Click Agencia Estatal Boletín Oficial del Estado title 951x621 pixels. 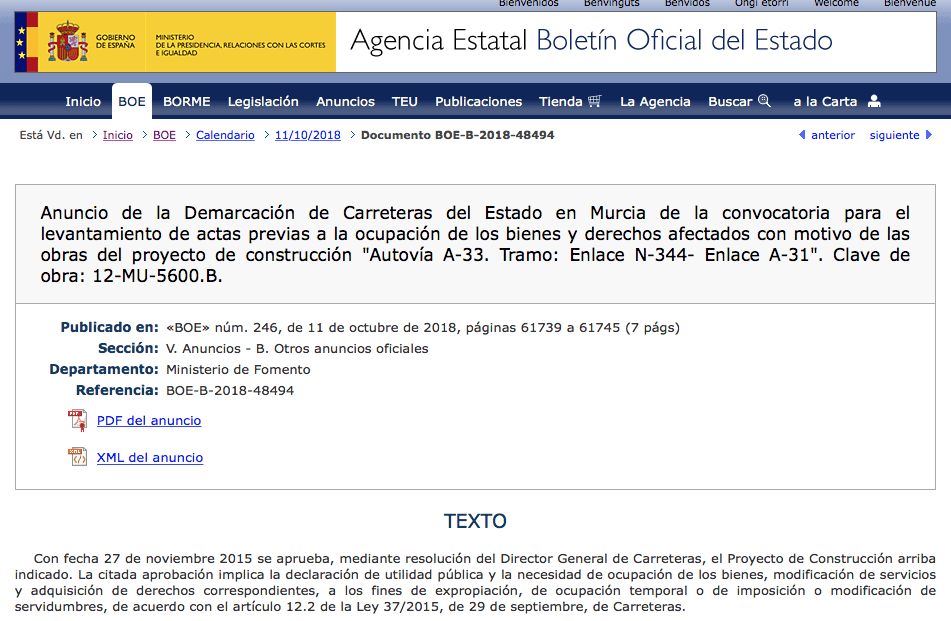(x=591, y=41)
